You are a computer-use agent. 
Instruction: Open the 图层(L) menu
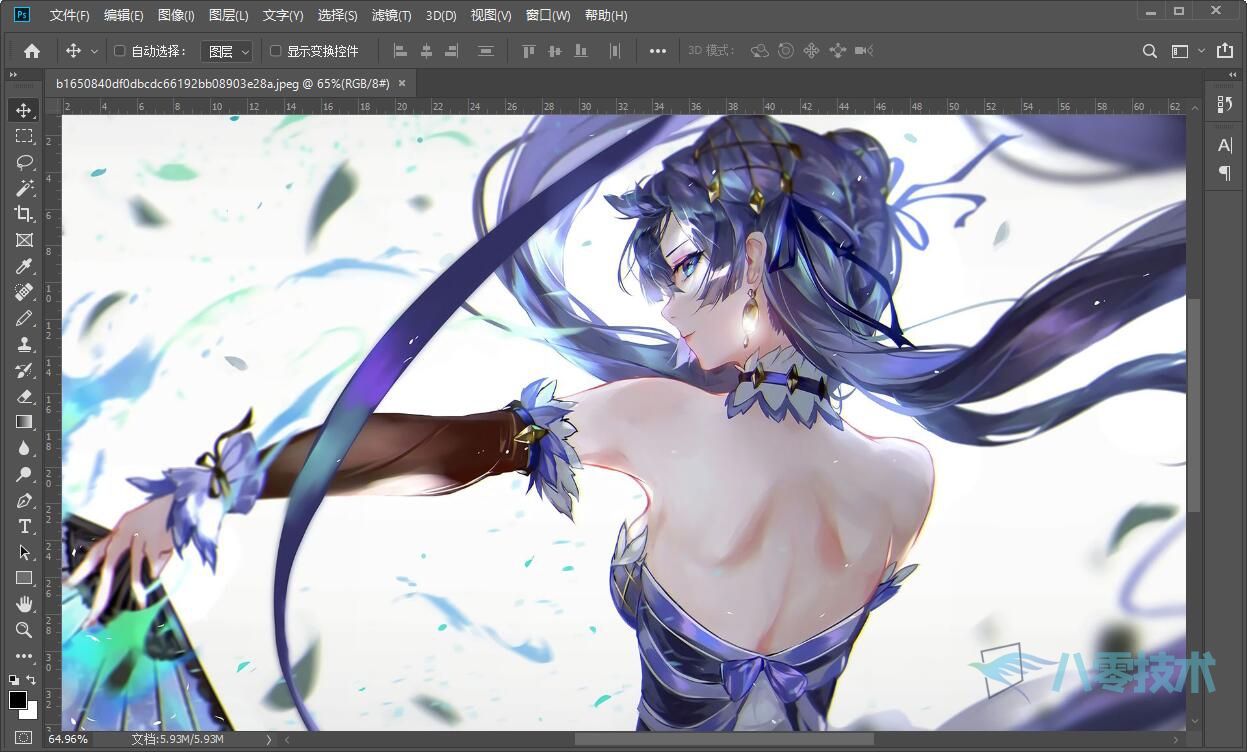[229, 15]
